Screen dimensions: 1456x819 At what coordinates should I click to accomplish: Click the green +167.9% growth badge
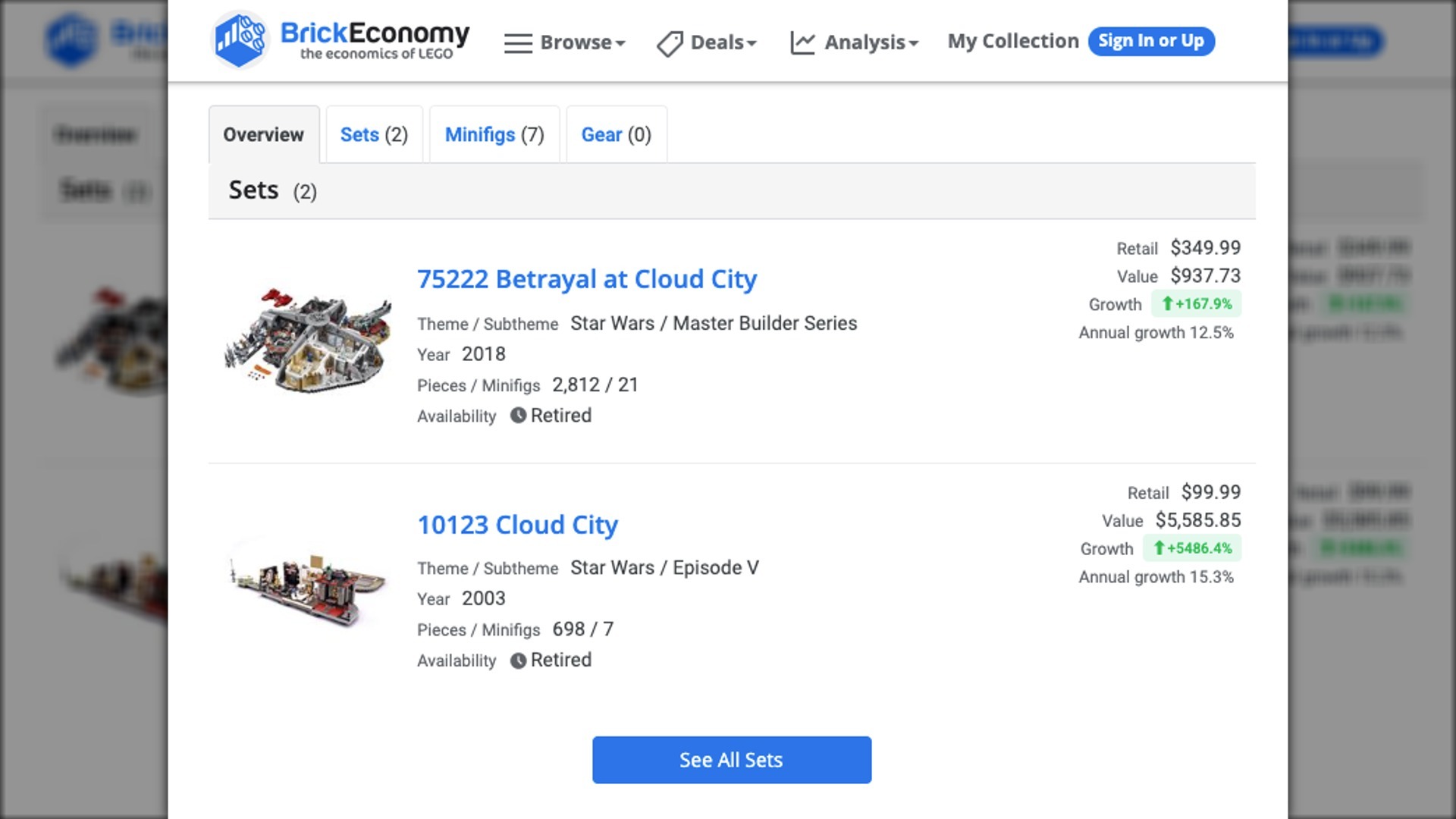pos(1196,304)
